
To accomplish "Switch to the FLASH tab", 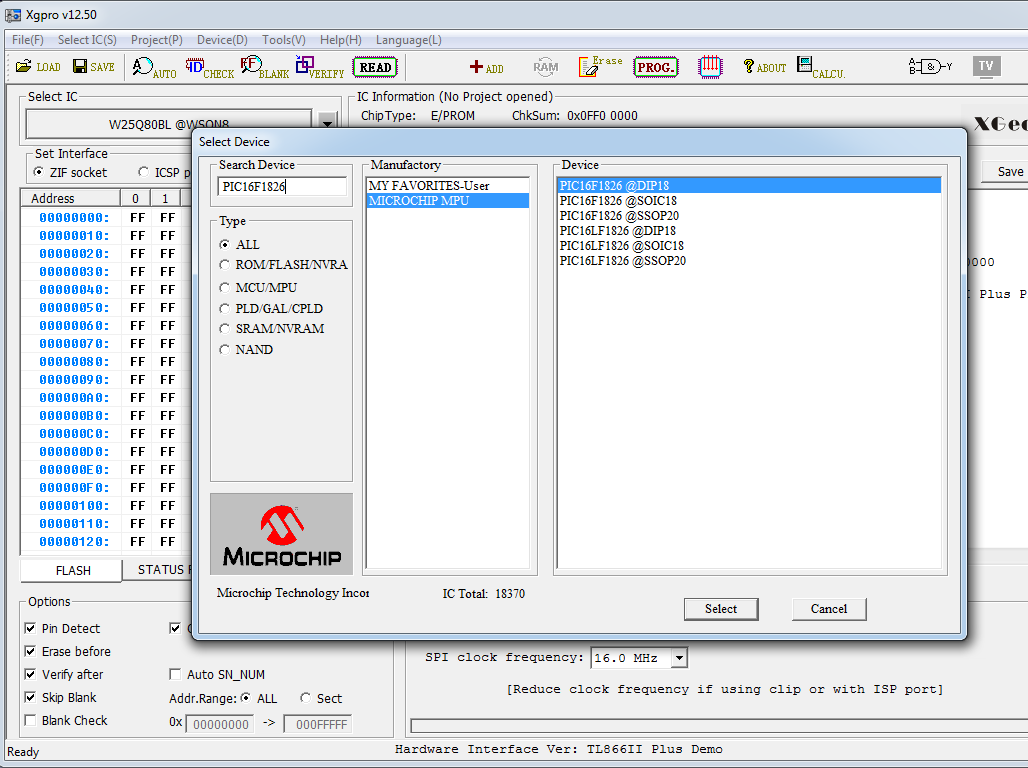I will (73, 571).
